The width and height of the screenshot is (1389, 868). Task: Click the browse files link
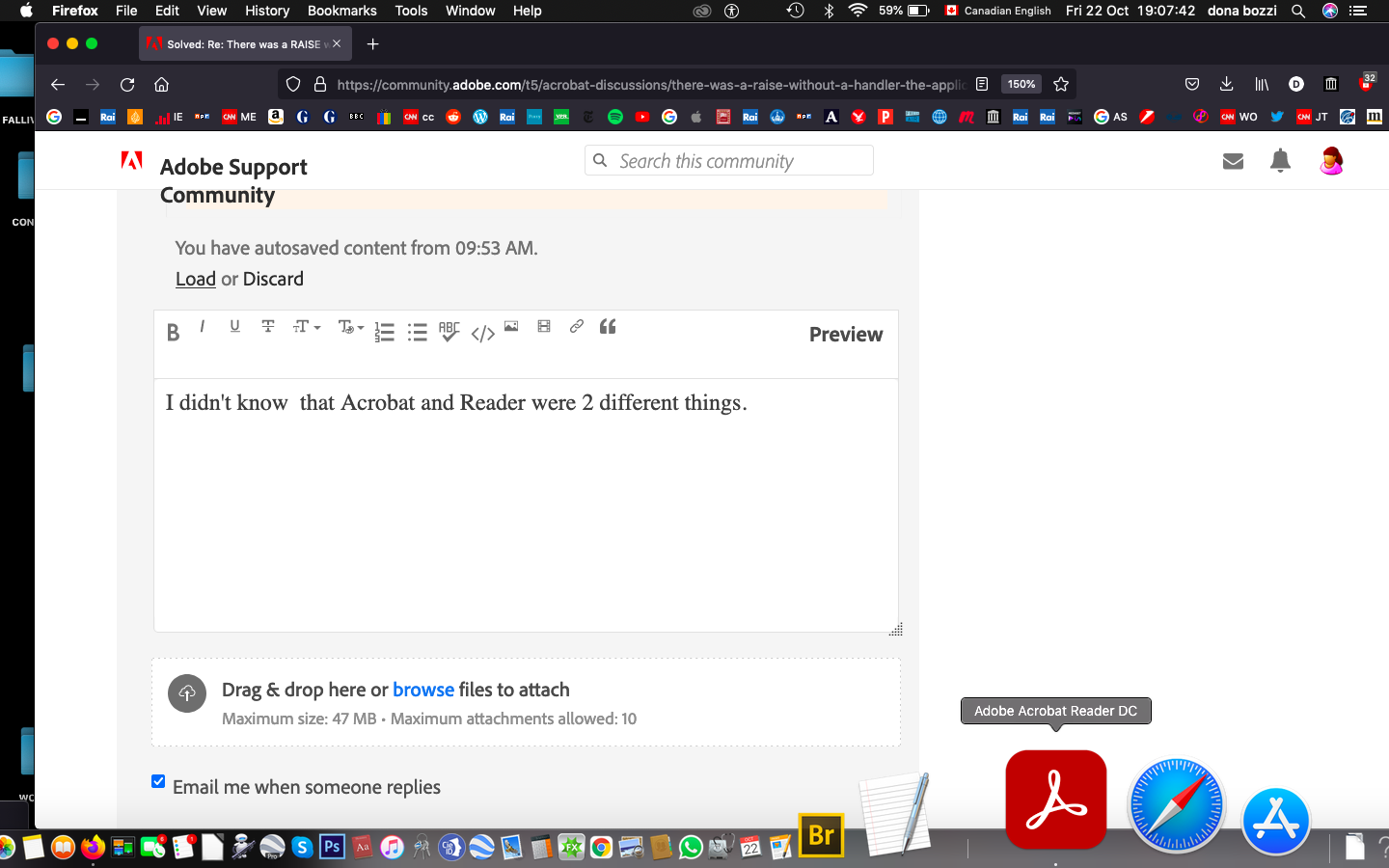coord(423,690)
